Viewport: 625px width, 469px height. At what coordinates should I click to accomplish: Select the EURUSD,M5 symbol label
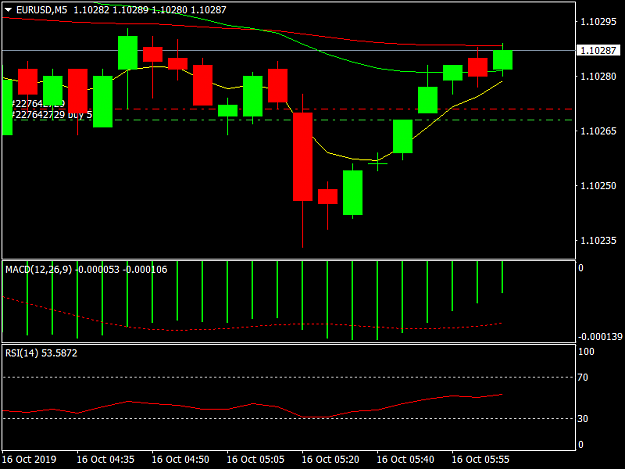point(41,10)
